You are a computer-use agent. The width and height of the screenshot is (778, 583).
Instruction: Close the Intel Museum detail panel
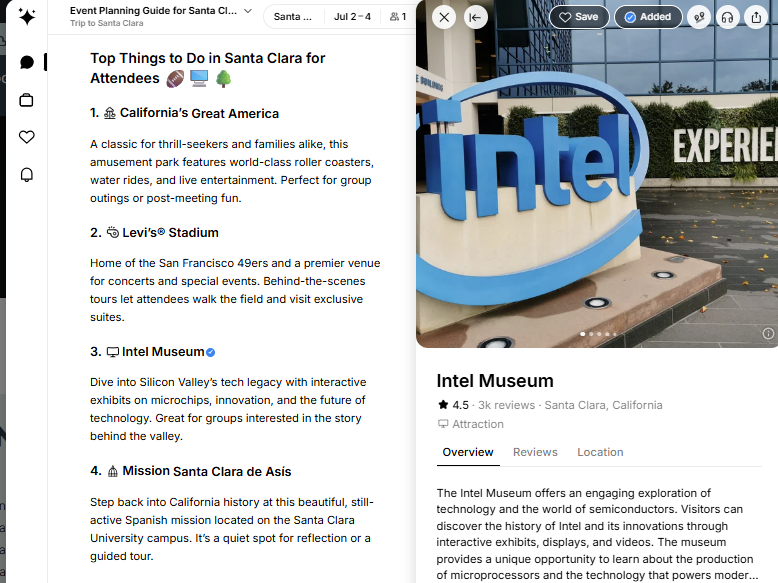[444, 17]
